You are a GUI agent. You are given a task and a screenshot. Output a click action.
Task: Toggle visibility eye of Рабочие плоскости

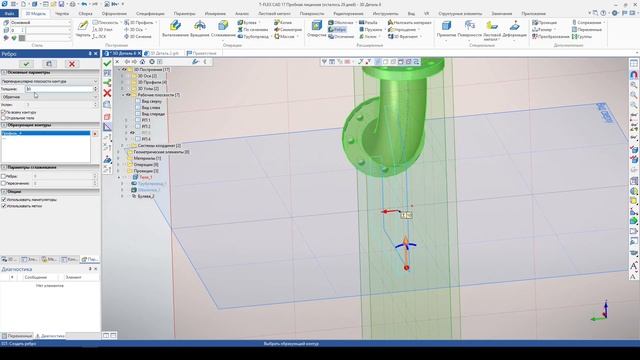click(128, 95)
